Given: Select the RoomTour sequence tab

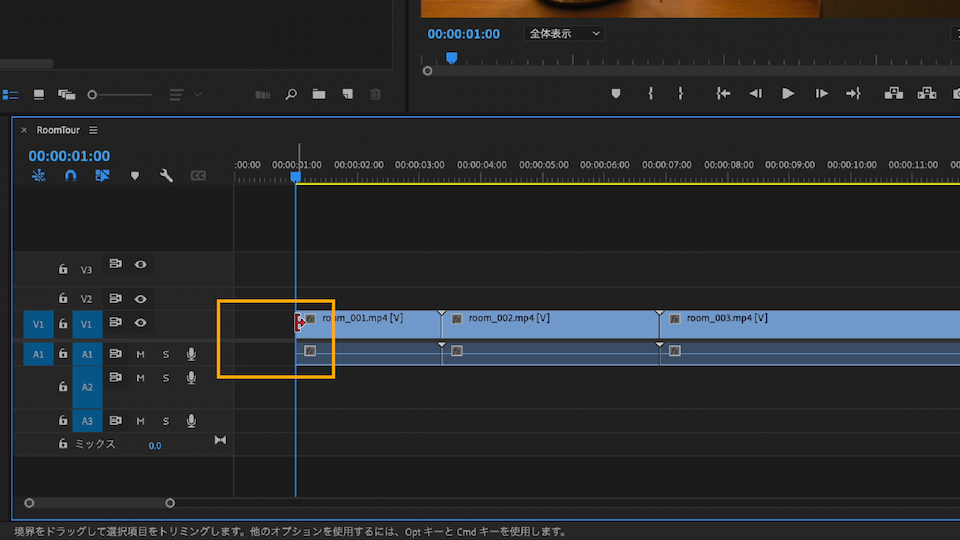Looking at the screenshot, I should (58, 130).
